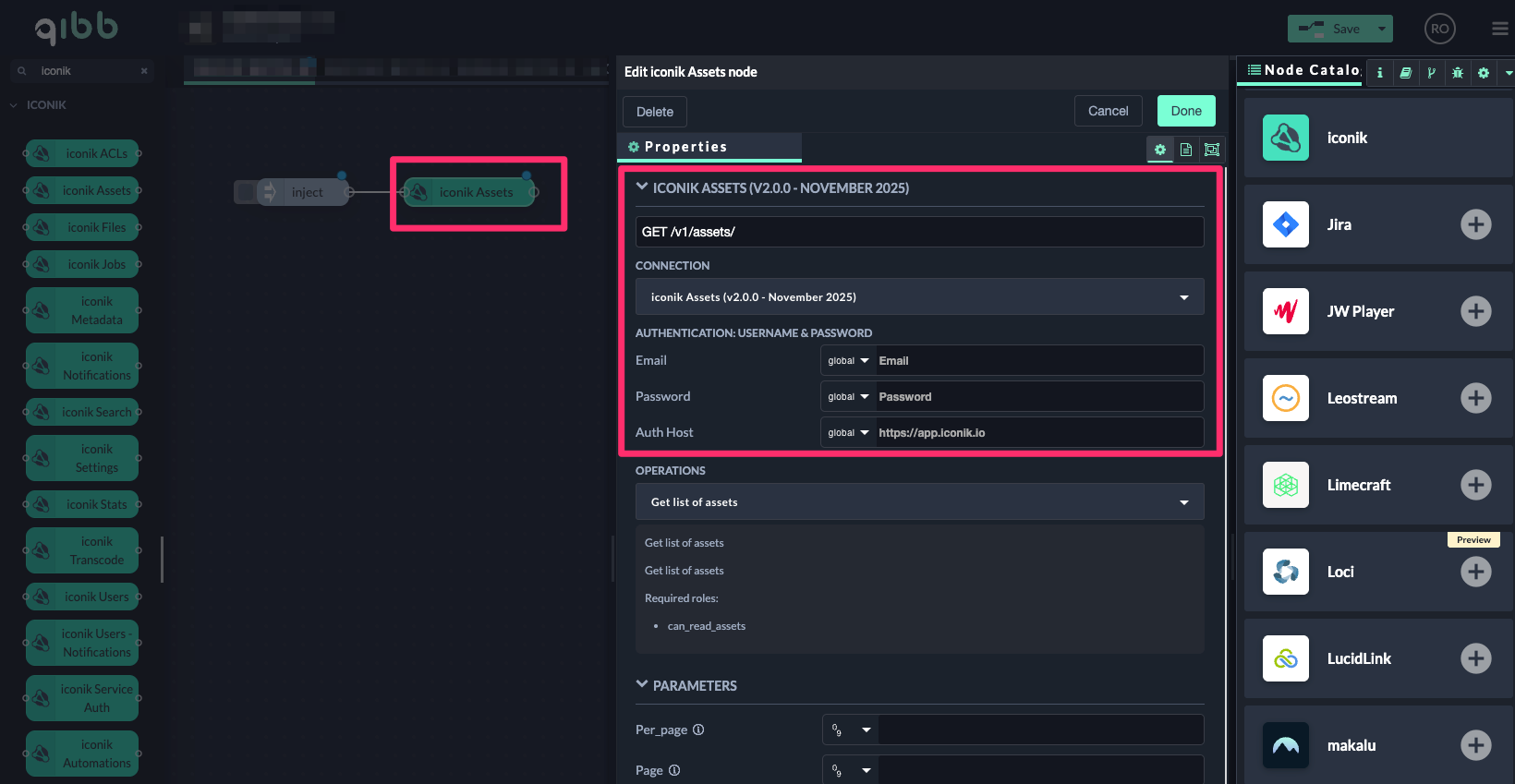
Task: Click Page info icon
Action: click(674, 770)
